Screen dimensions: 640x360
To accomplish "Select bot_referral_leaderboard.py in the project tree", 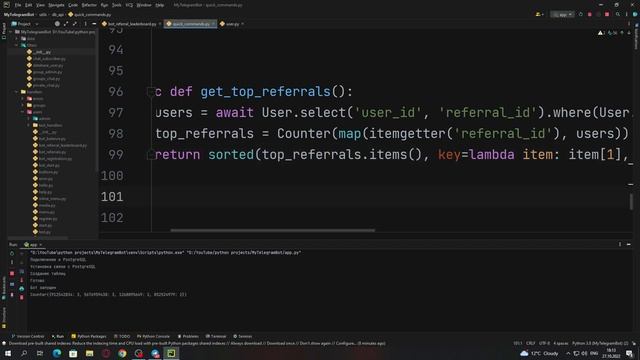I will [60, 145].
